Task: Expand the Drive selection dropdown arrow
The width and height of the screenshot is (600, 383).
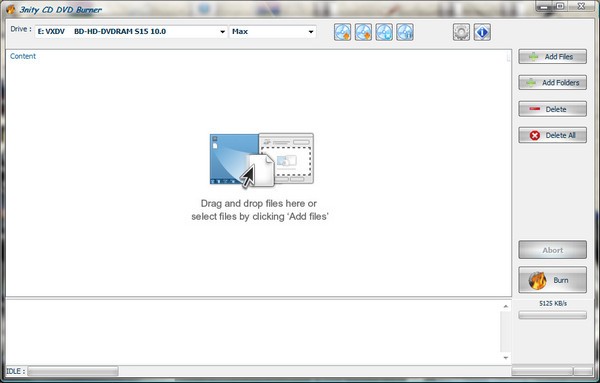Action: coord(222,32)
